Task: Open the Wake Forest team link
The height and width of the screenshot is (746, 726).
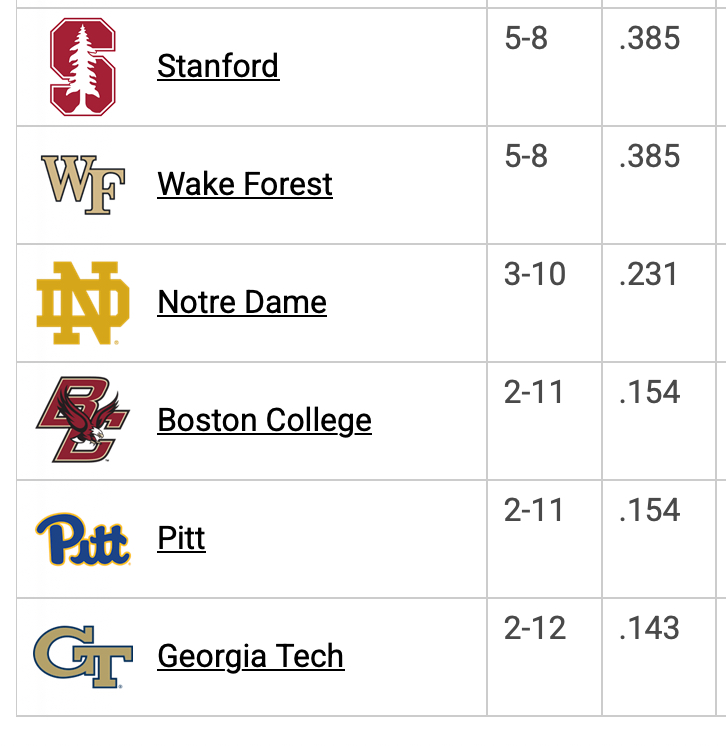Action: (245, 185)
